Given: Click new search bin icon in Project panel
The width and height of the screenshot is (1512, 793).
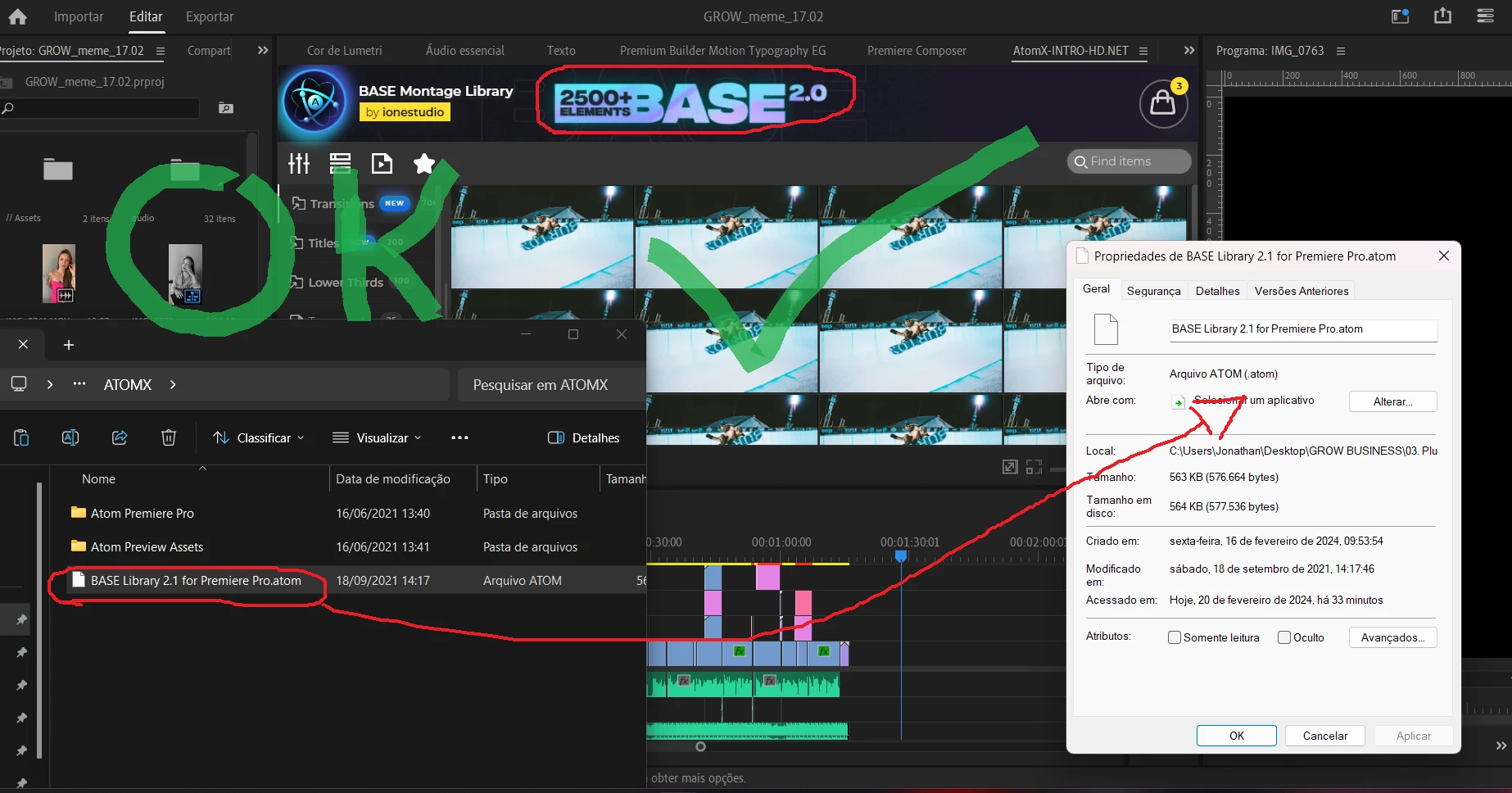Looking at the screenshot, I should click(x=226, y=108).
